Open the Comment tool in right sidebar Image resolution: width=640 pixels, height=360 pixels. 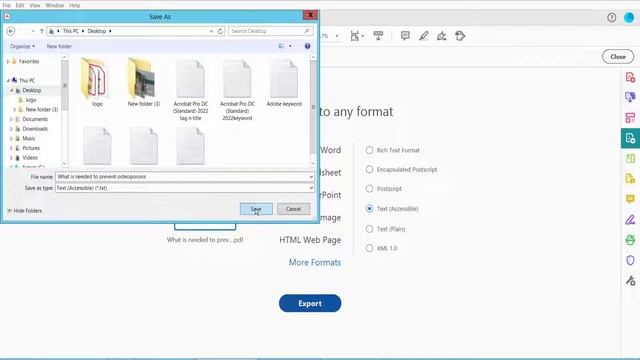click(630, 199)
